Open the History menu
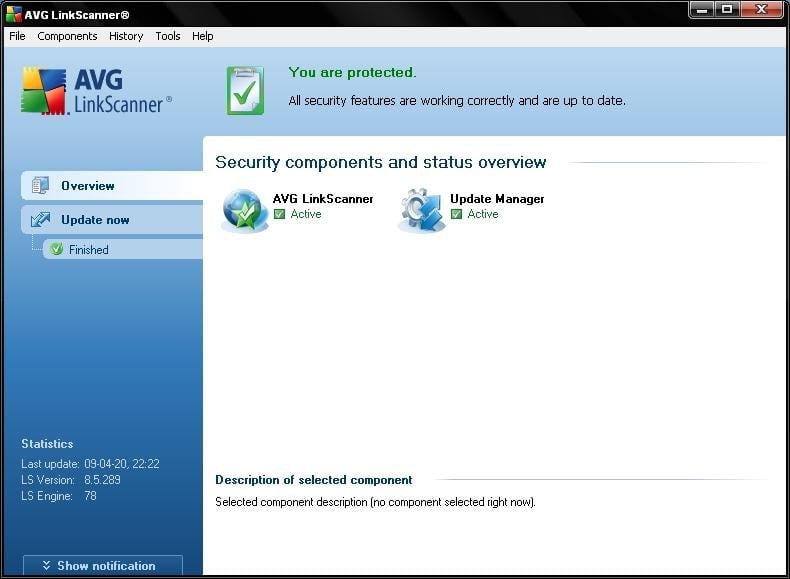This screenshot has width=790, height=579. (x=126, y=36)
